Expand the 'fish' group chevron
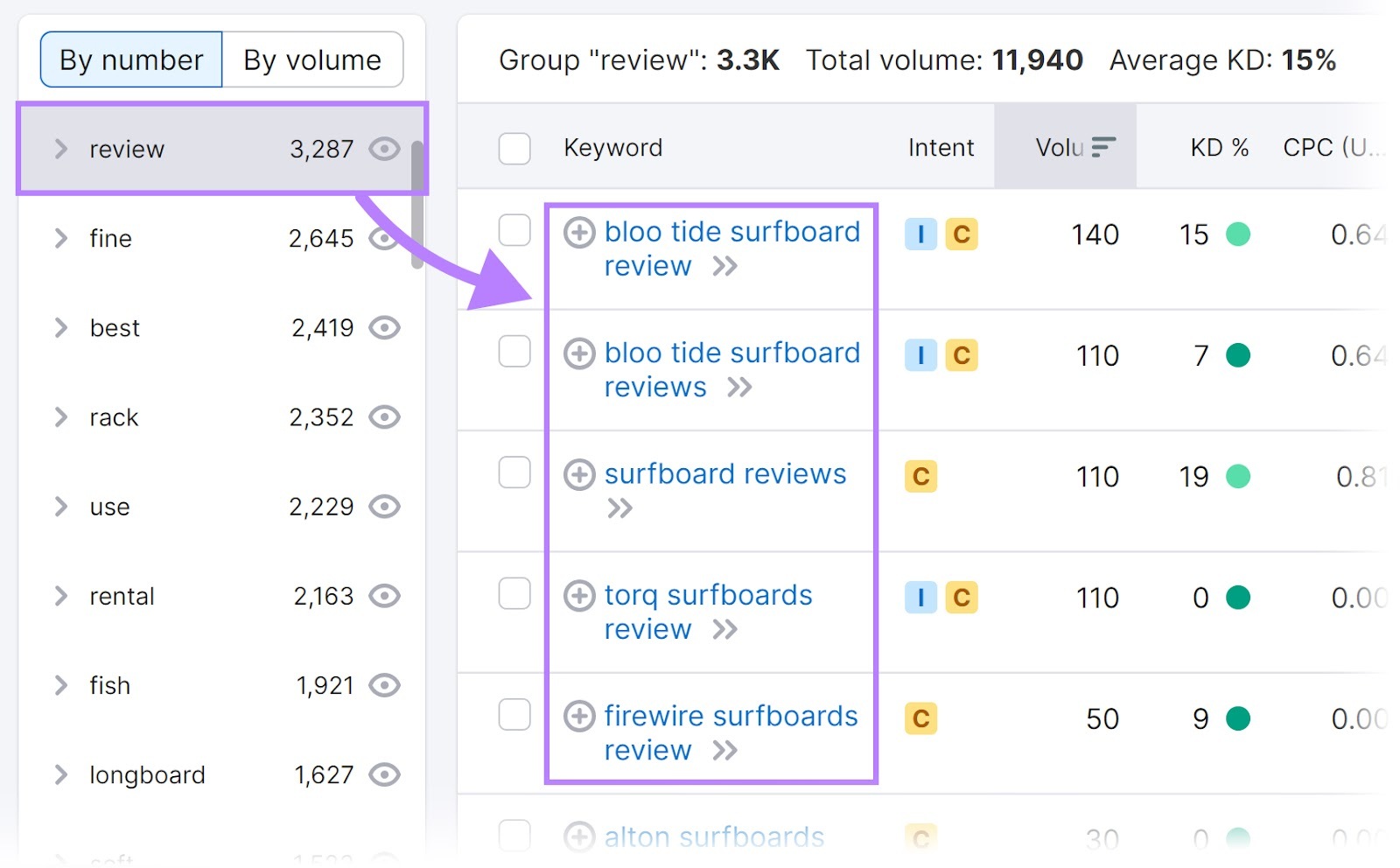The height and width of the screenshot is (868, 1400). click(60, 685)
